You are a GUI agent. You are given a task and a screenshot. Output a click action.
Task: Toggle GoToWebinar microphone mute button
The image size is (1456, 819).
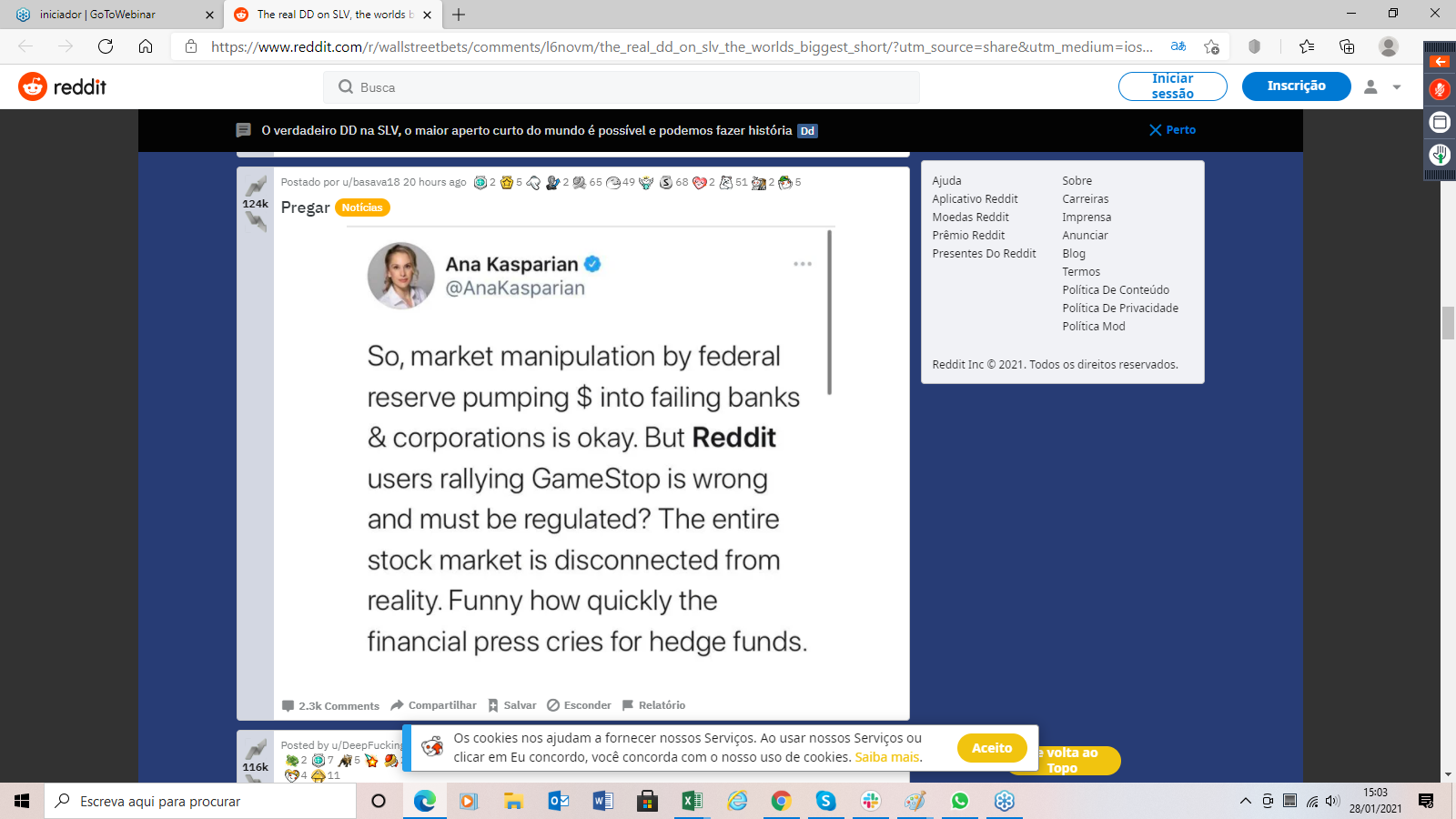click(x=1440, y=89)
